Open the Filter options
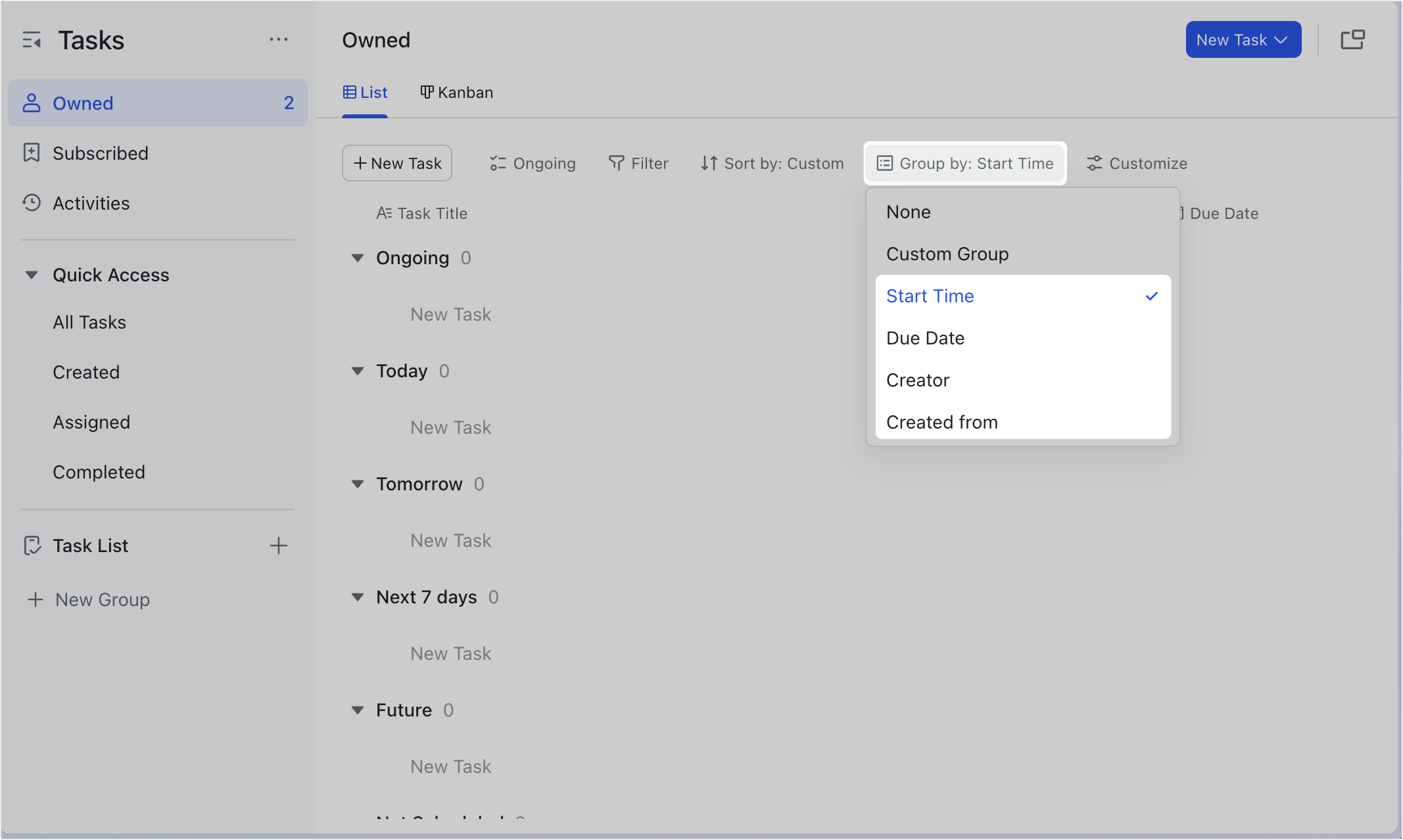 point(638,163)
